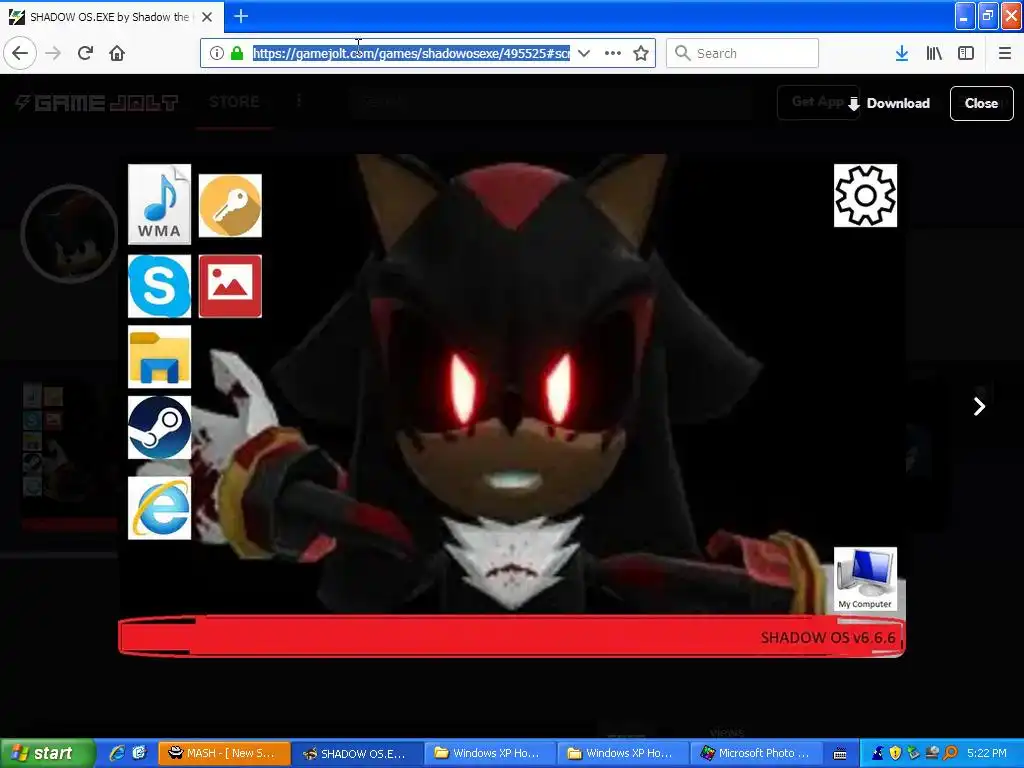
Task: Click the dimmed Shadow avatar circle
Action: [69, 233]
